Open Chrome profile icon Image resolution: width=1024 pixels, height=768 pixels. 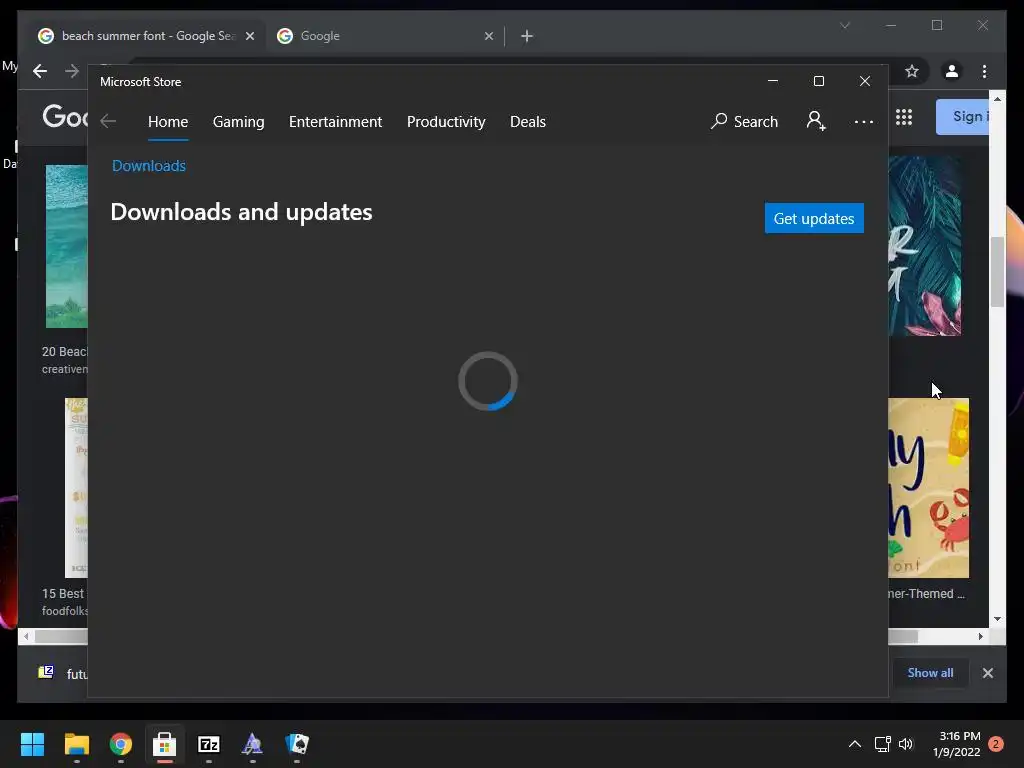pos(952,71)
